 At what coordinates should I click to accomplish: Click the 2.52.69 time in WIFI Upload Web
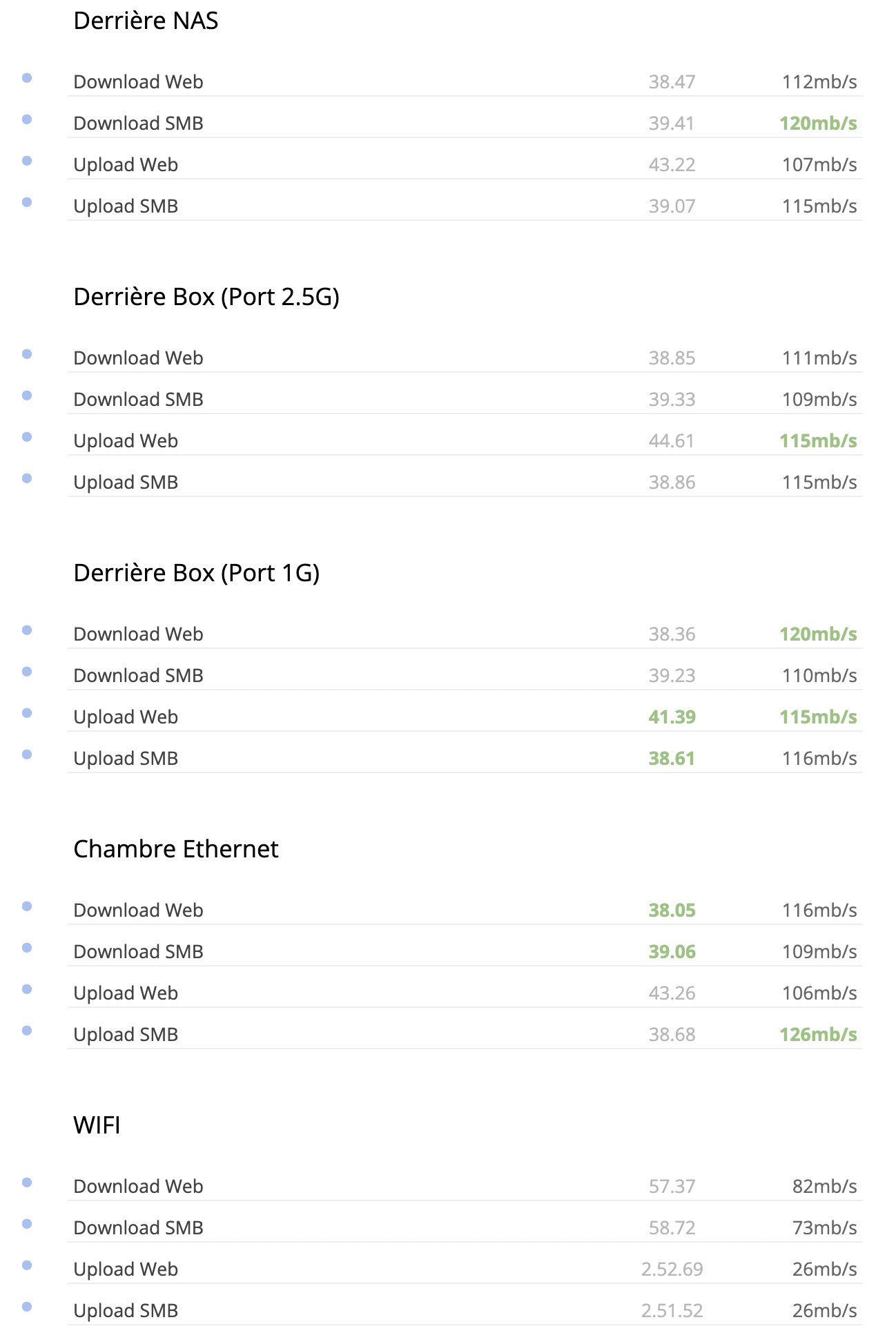point(672,1270)
